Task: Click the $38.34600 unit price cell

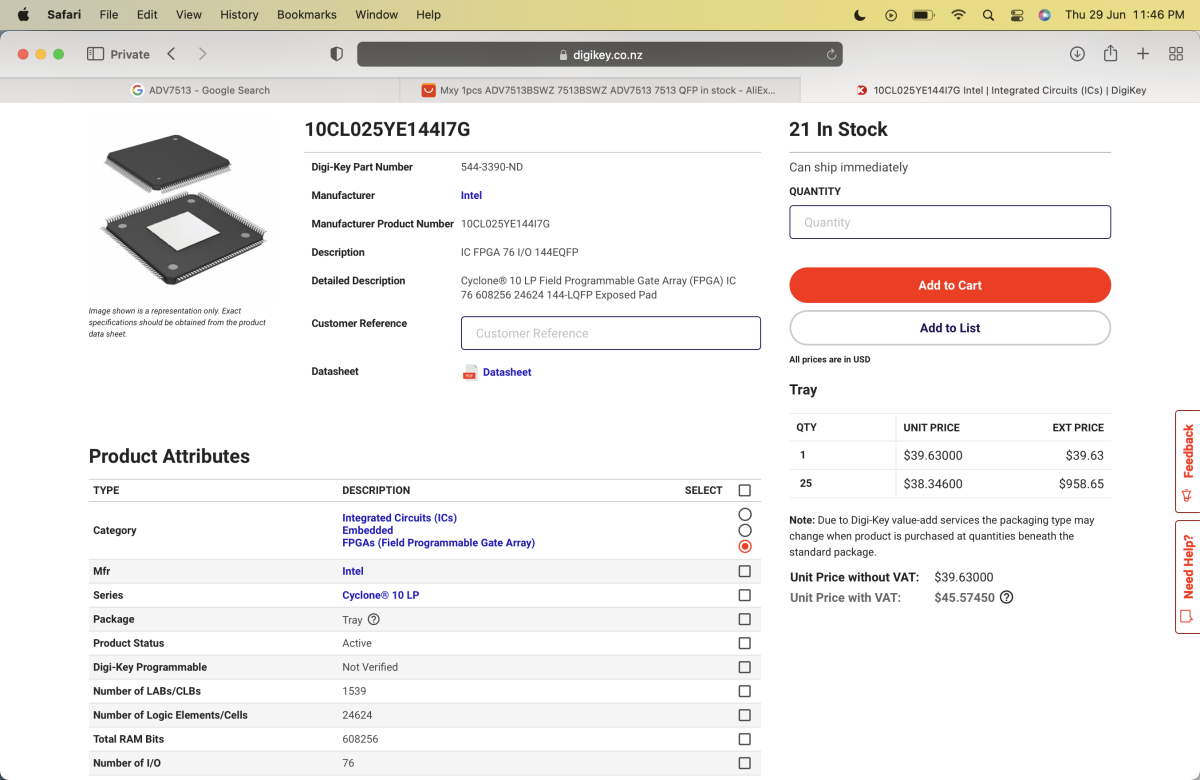Action: point(933,483)
